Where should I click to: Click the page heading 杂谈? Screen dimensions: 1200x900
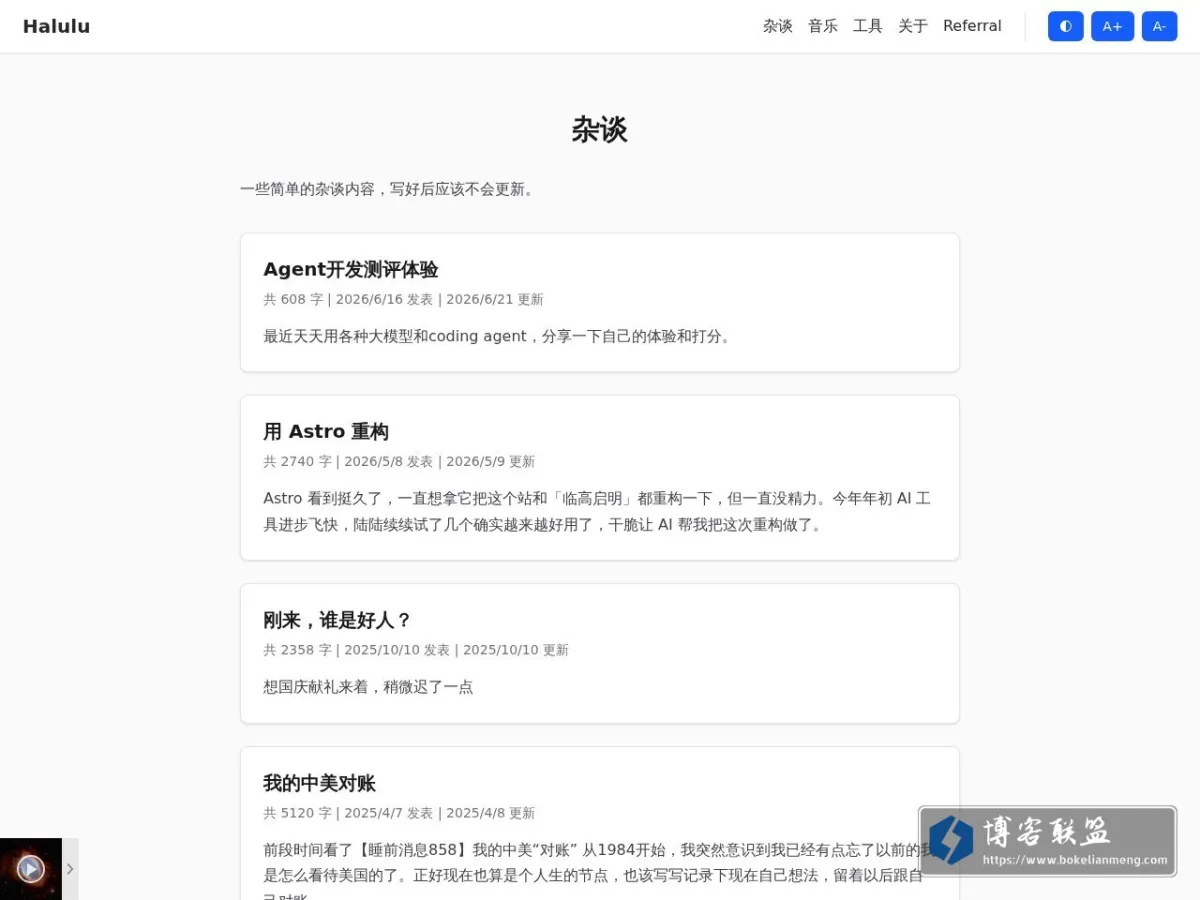599,130
